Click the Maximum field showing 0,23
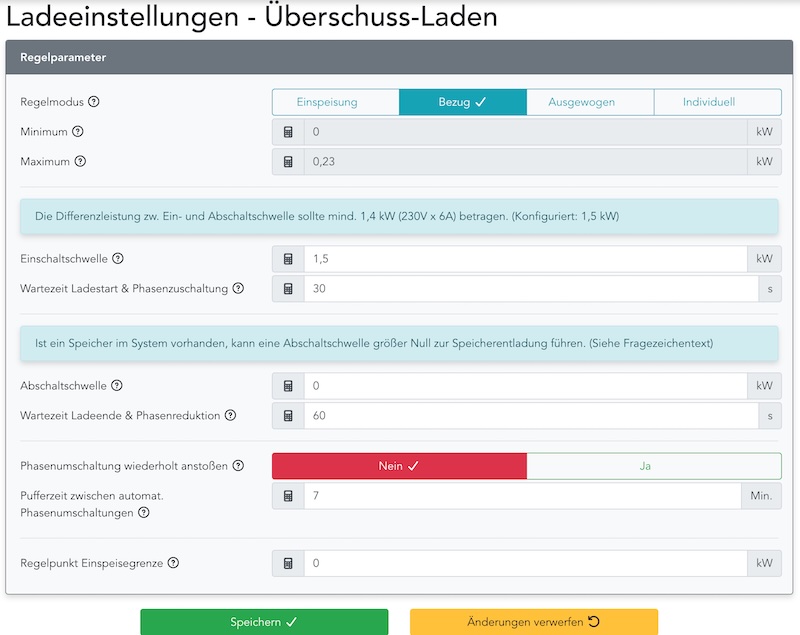 [526, 162]
